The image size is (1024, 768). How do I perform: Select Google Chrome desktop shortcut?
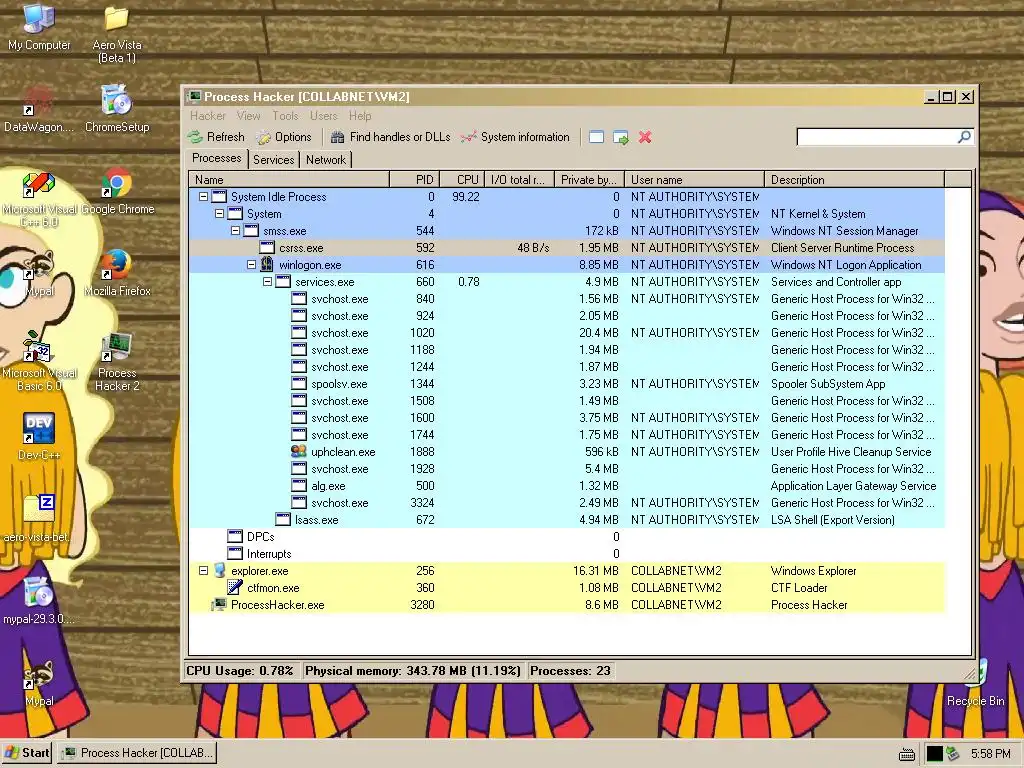(x=117, y=191)
